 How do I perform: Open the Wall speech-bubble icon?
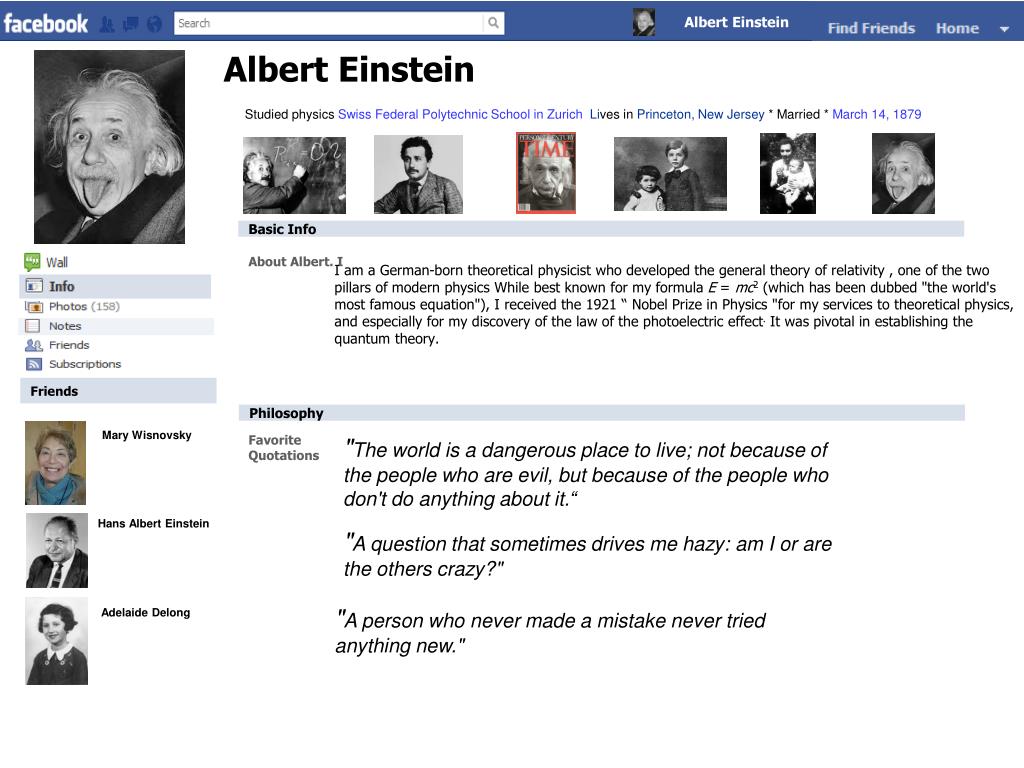tap(32, 262)
